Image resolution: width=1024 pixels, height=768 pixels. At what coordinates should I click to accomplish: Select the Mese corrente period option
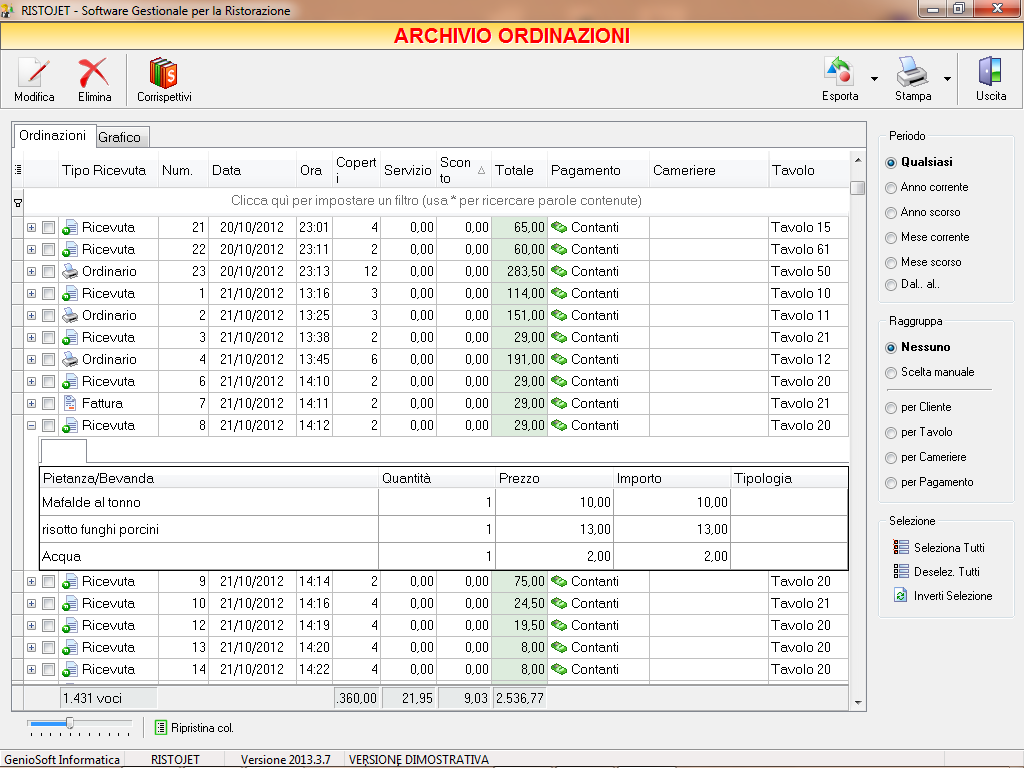click(891, 238)
